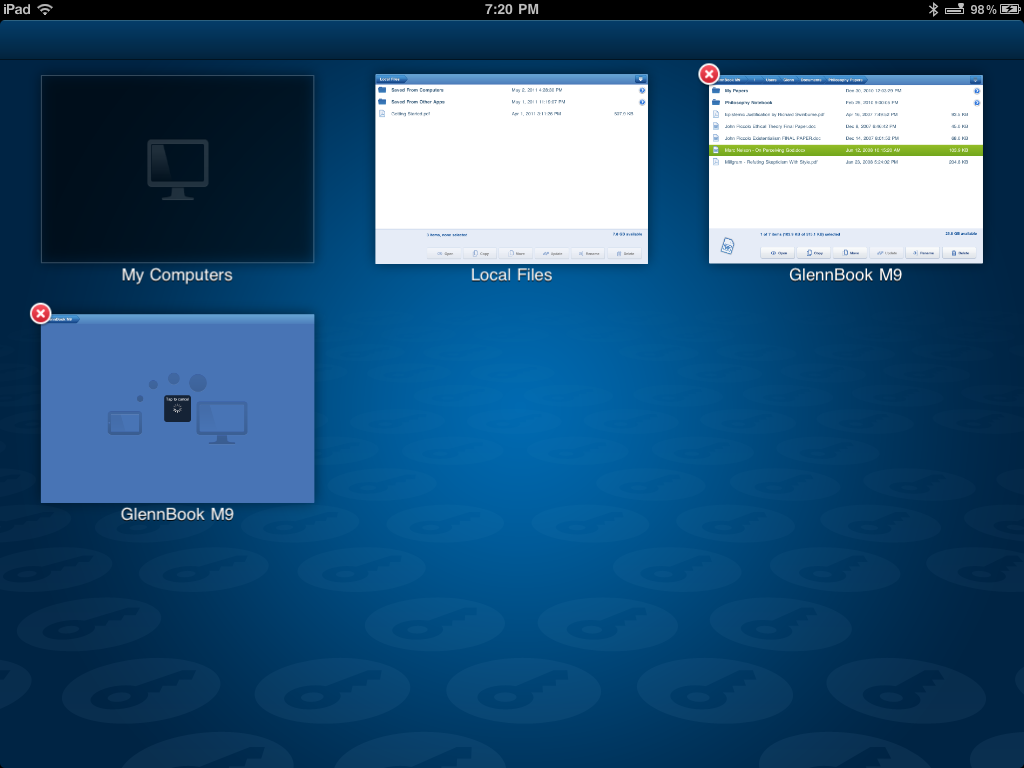1024x768 pixels.
Task: Click the monitor icon in My Computers
Action: click(x=177, y=169)
